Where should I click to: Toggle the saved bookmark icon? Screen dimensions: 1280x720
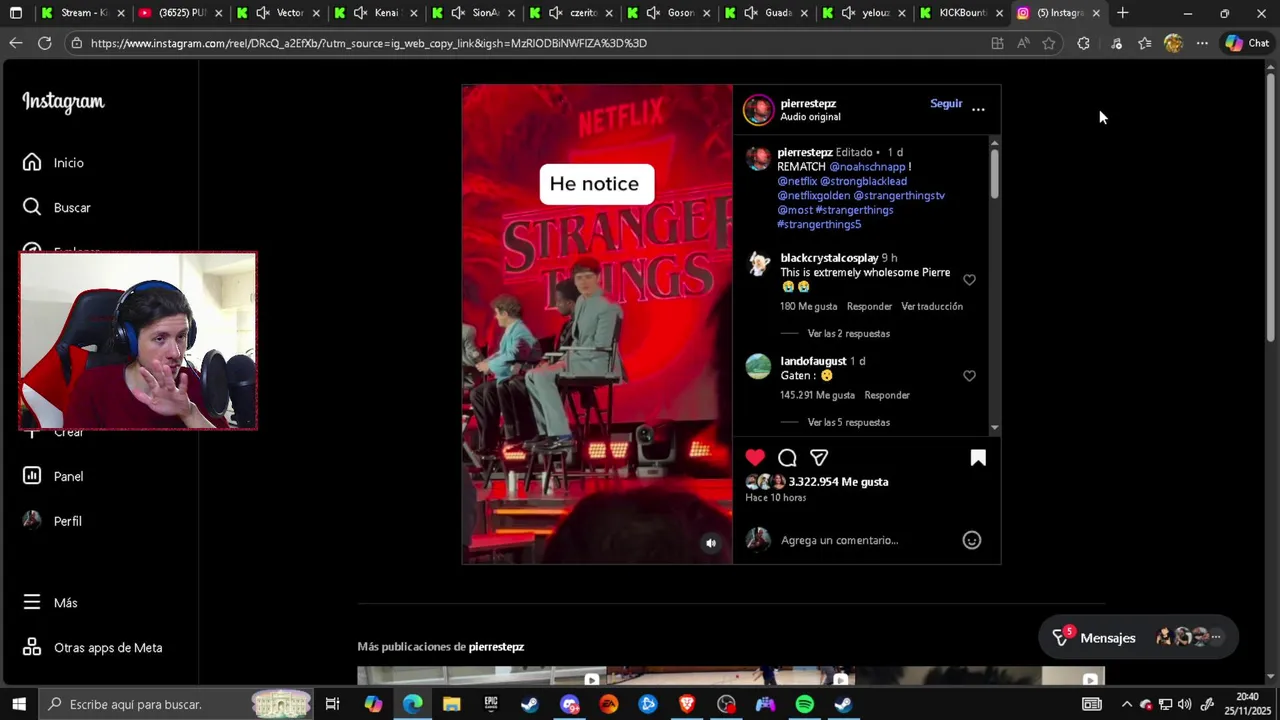point(978,457)
